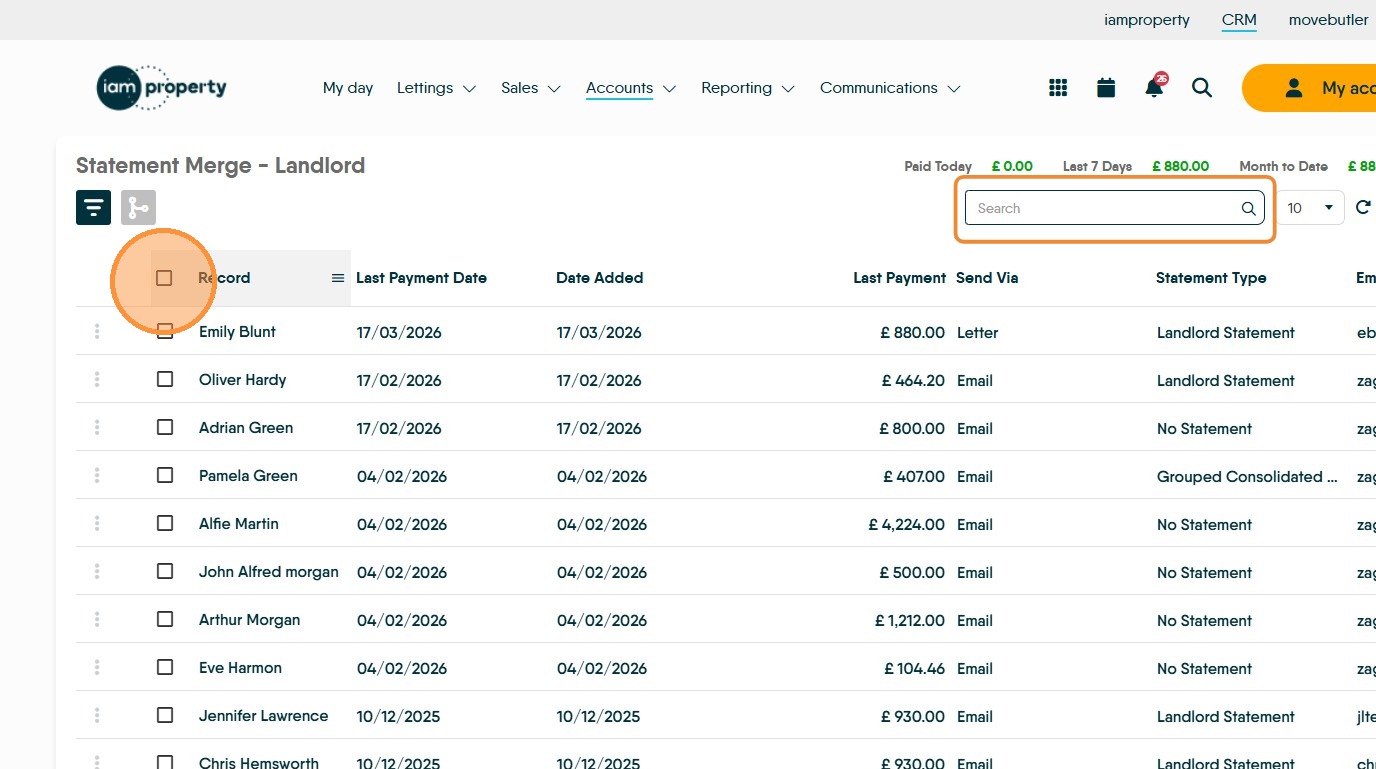1376x769 pixels.
Task: Click the Letter send-via cell
Action: pyautogui.click(x=978, y=332)
